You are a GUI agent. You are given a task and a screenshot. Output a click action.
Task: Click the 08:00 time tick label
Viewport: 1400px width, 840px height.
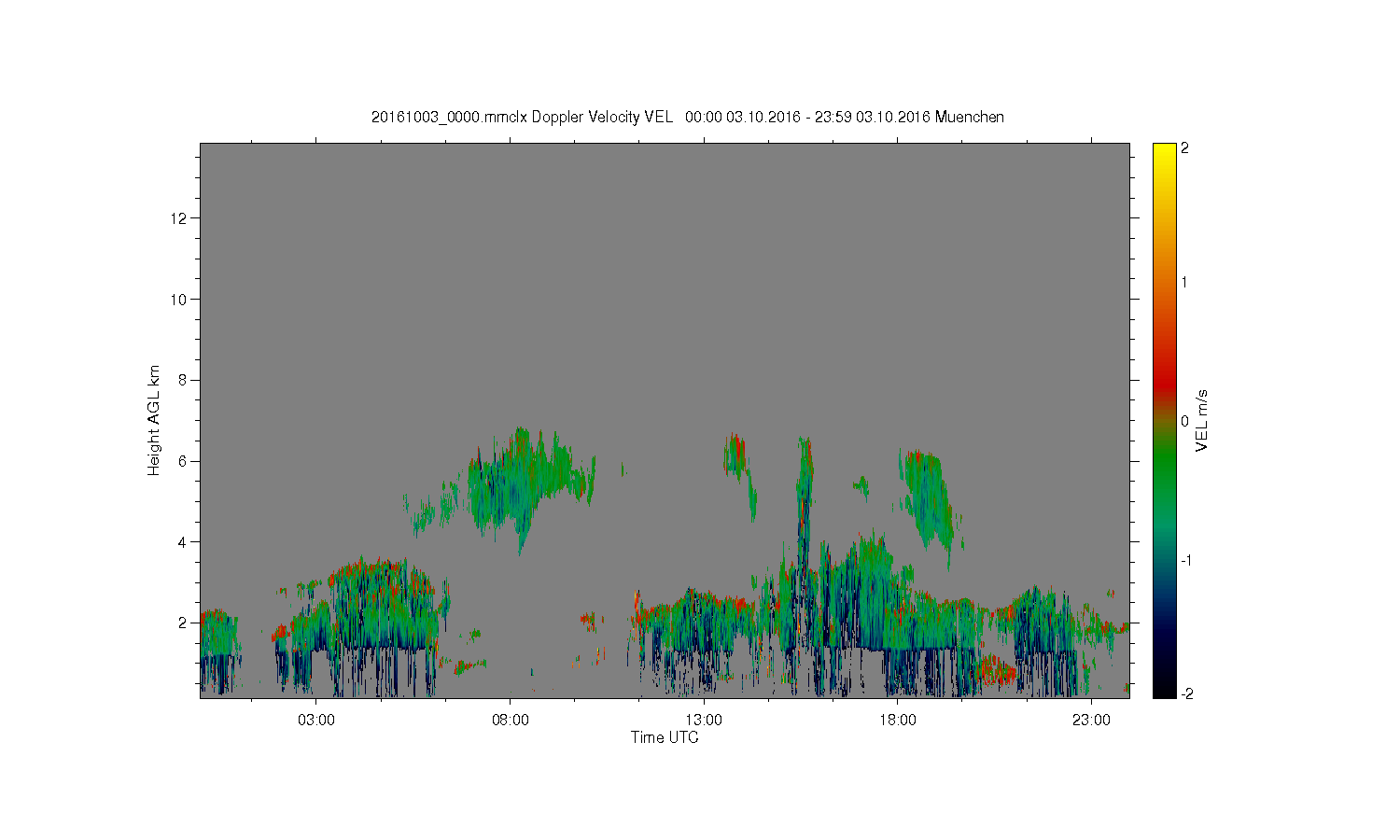pyautogui.click(x=510, y=721)
